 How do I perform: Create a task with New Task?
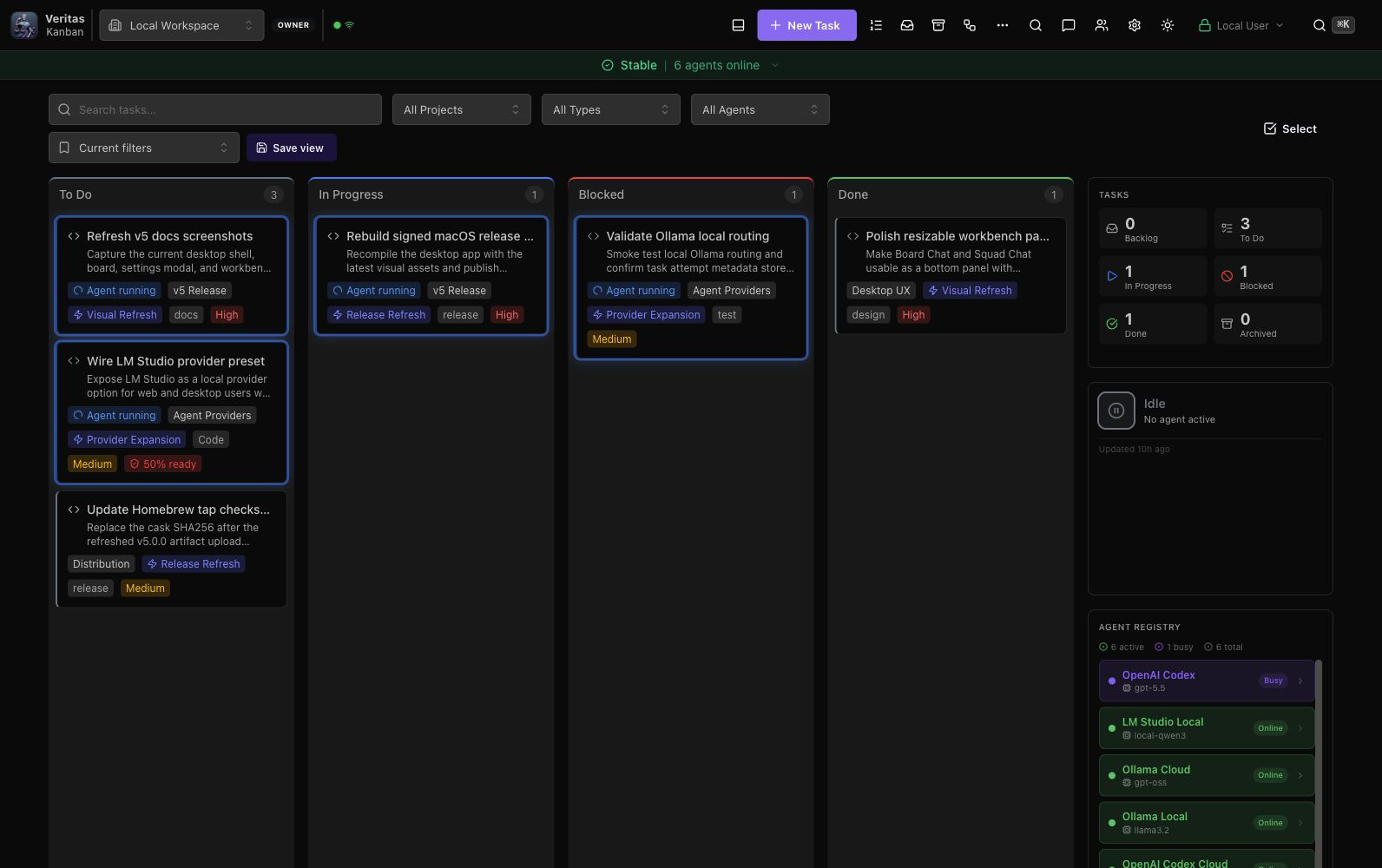point(806,25)
